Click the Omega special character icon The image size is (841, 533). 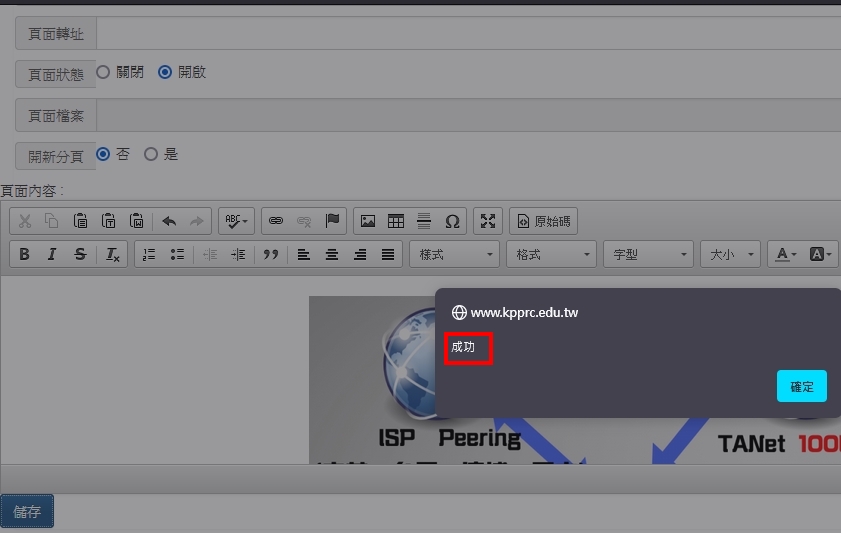tap(452, 221)
